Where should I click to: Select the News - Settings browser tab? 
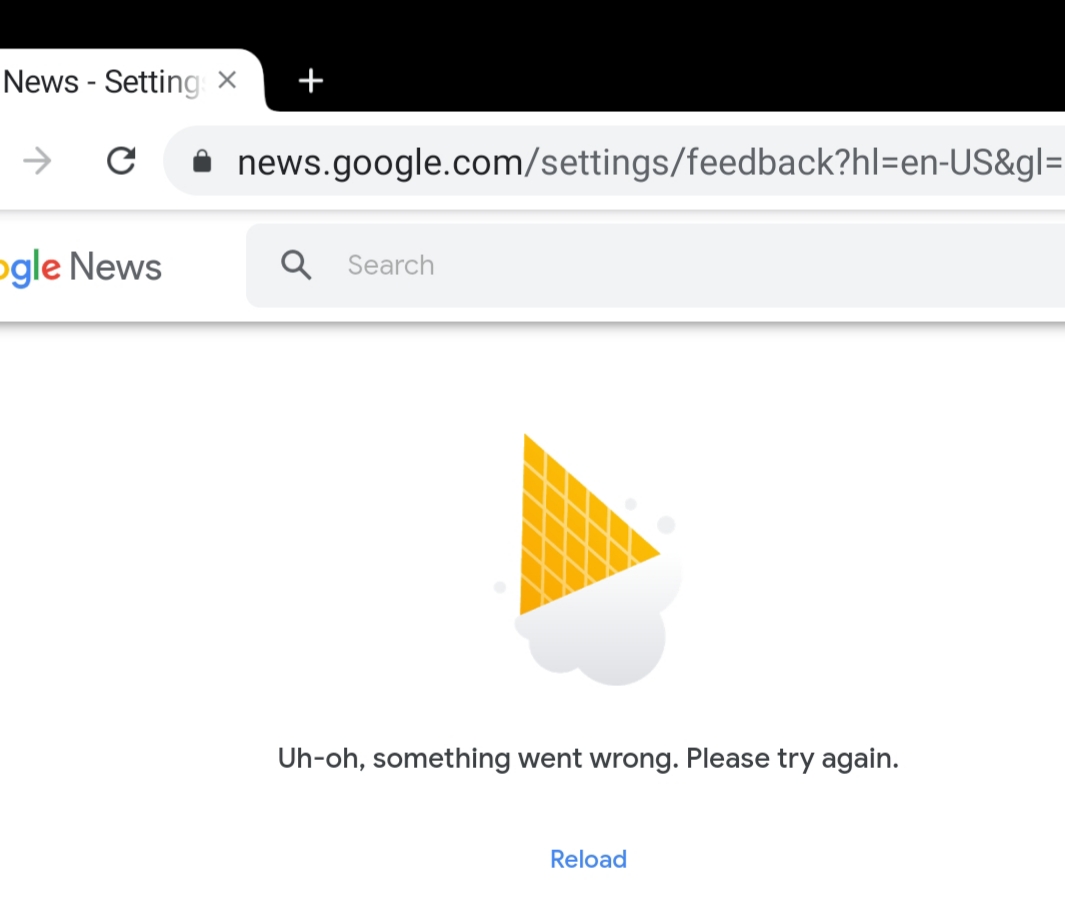point(100,81)
